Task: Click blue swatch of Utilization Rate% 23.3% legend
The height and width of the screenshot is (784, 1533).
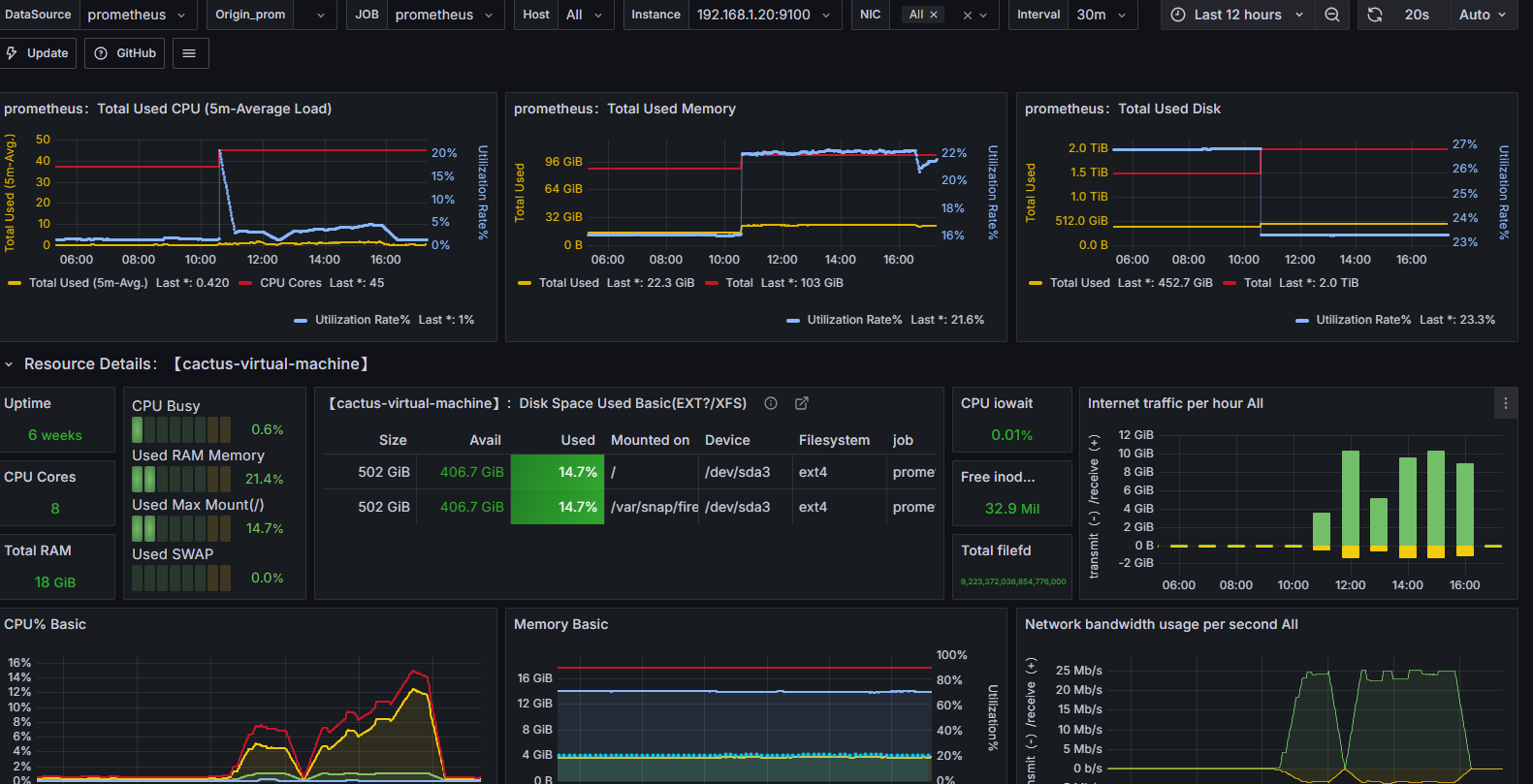Action: point(1302,320)
